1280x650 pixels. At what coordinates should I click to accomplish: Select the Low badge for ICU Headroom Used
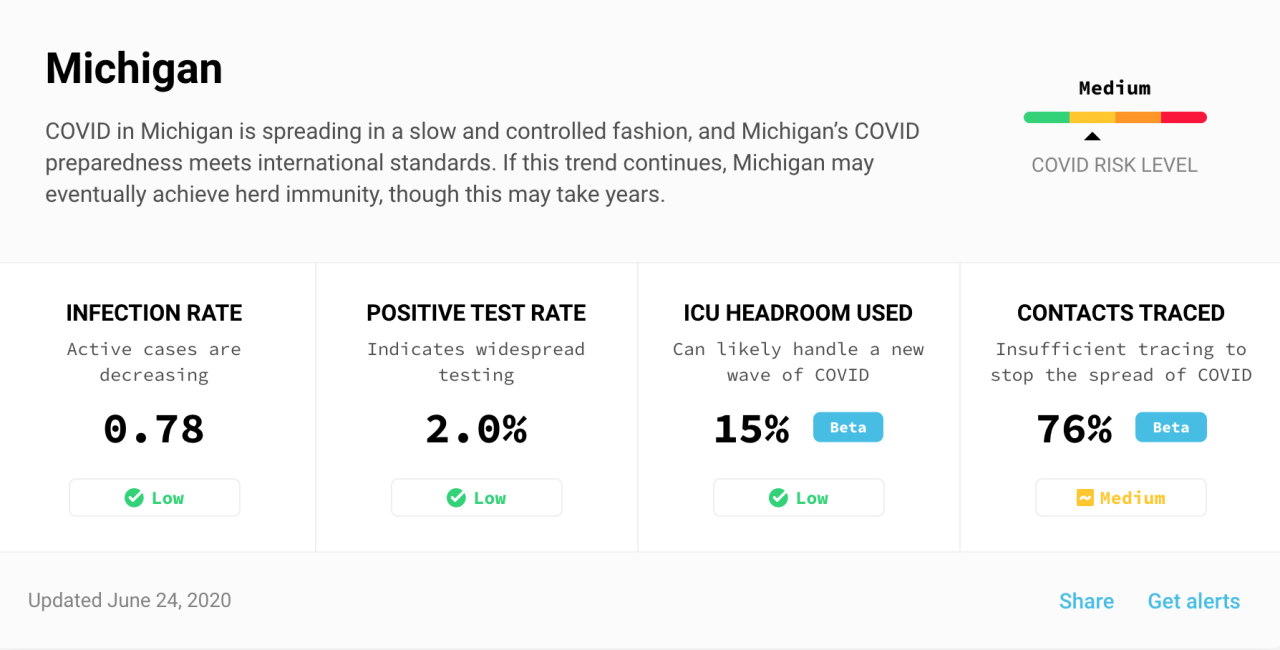799,498
